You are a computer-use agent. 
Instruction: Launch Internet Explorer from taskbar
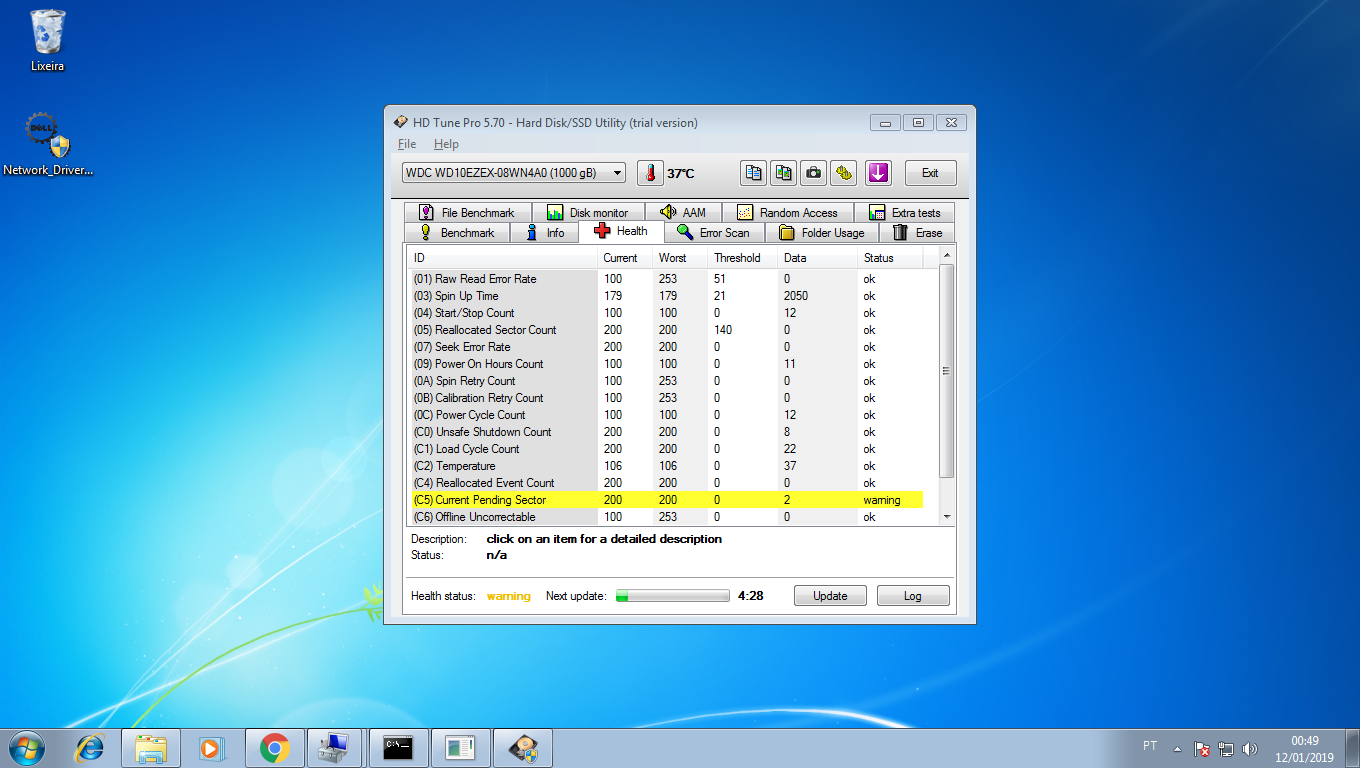(x=90, y=747)
